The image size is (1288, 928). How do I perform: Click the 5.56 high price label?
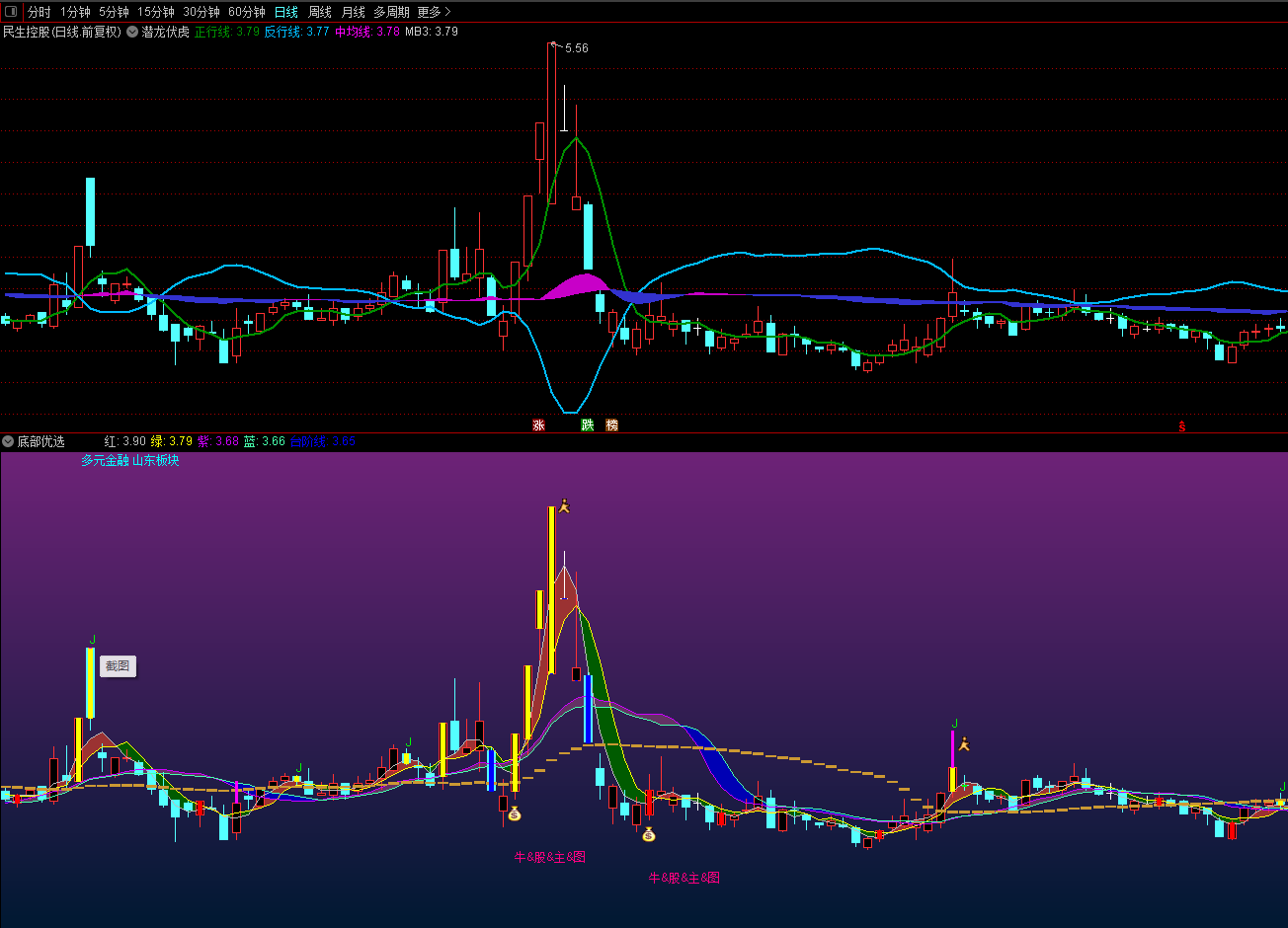[x=577, y=47]
